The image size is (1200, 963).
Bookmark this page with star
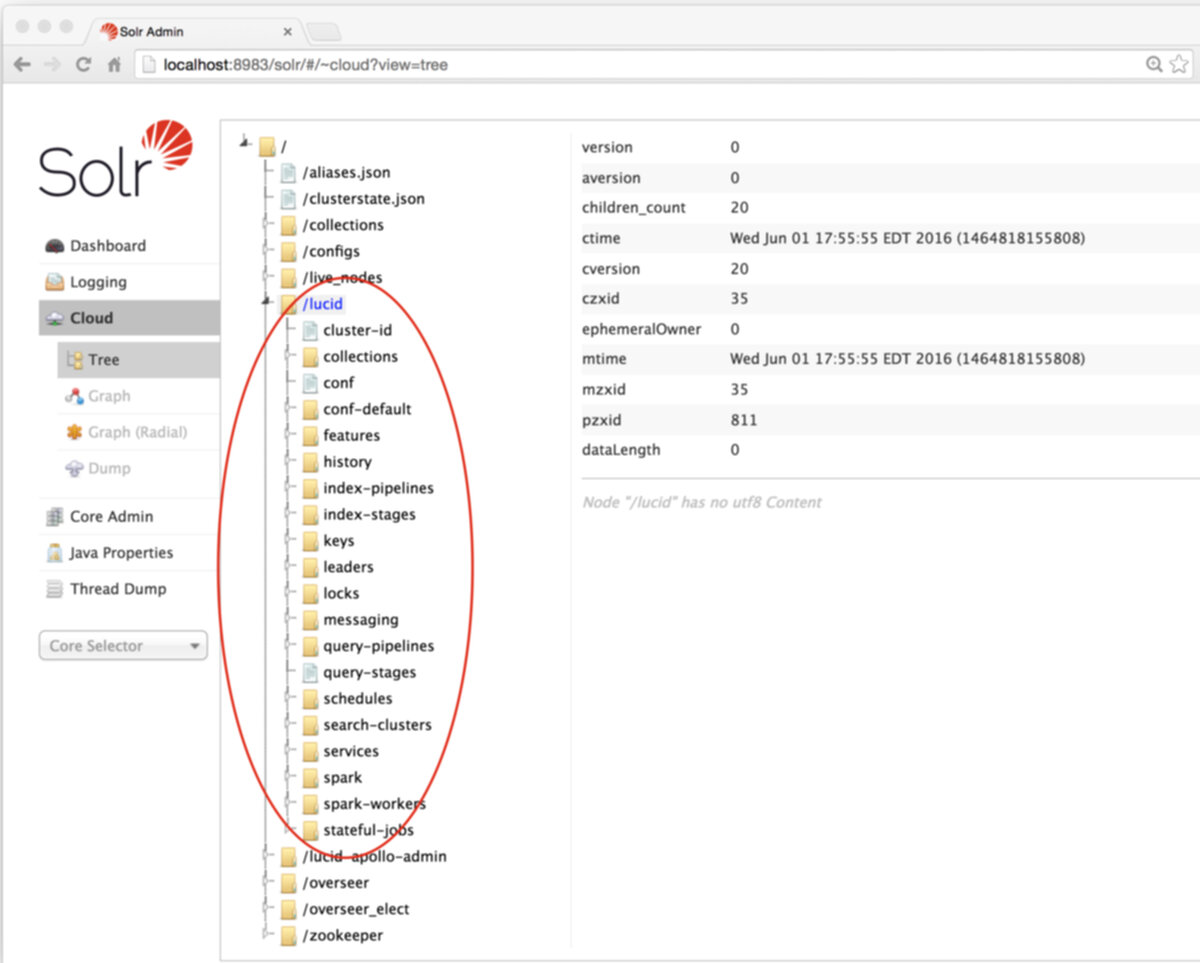[1178, 65]
